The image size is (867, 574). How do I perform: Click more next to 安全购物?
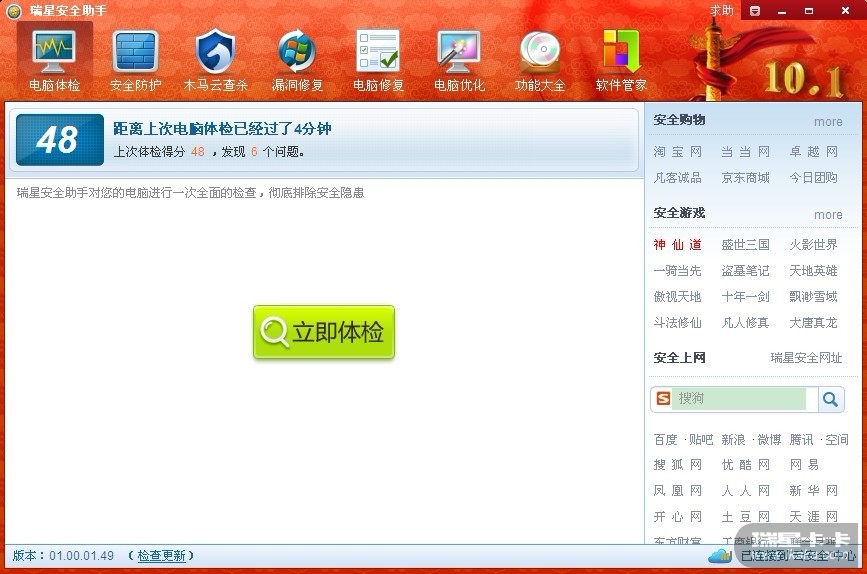pos(828,122)
